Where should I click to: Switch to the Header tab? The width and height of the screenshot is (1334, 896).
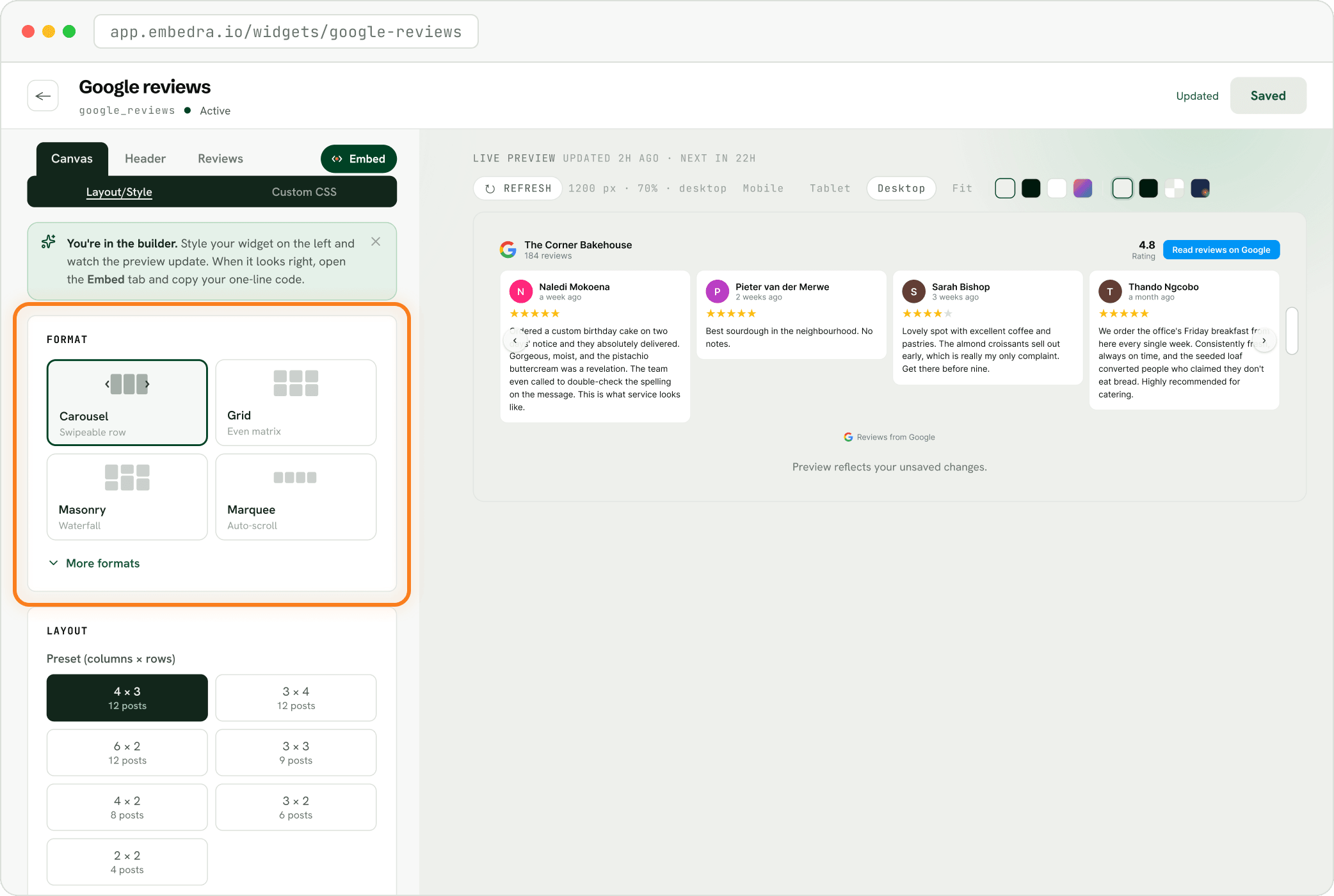click(x=145, y=159)
